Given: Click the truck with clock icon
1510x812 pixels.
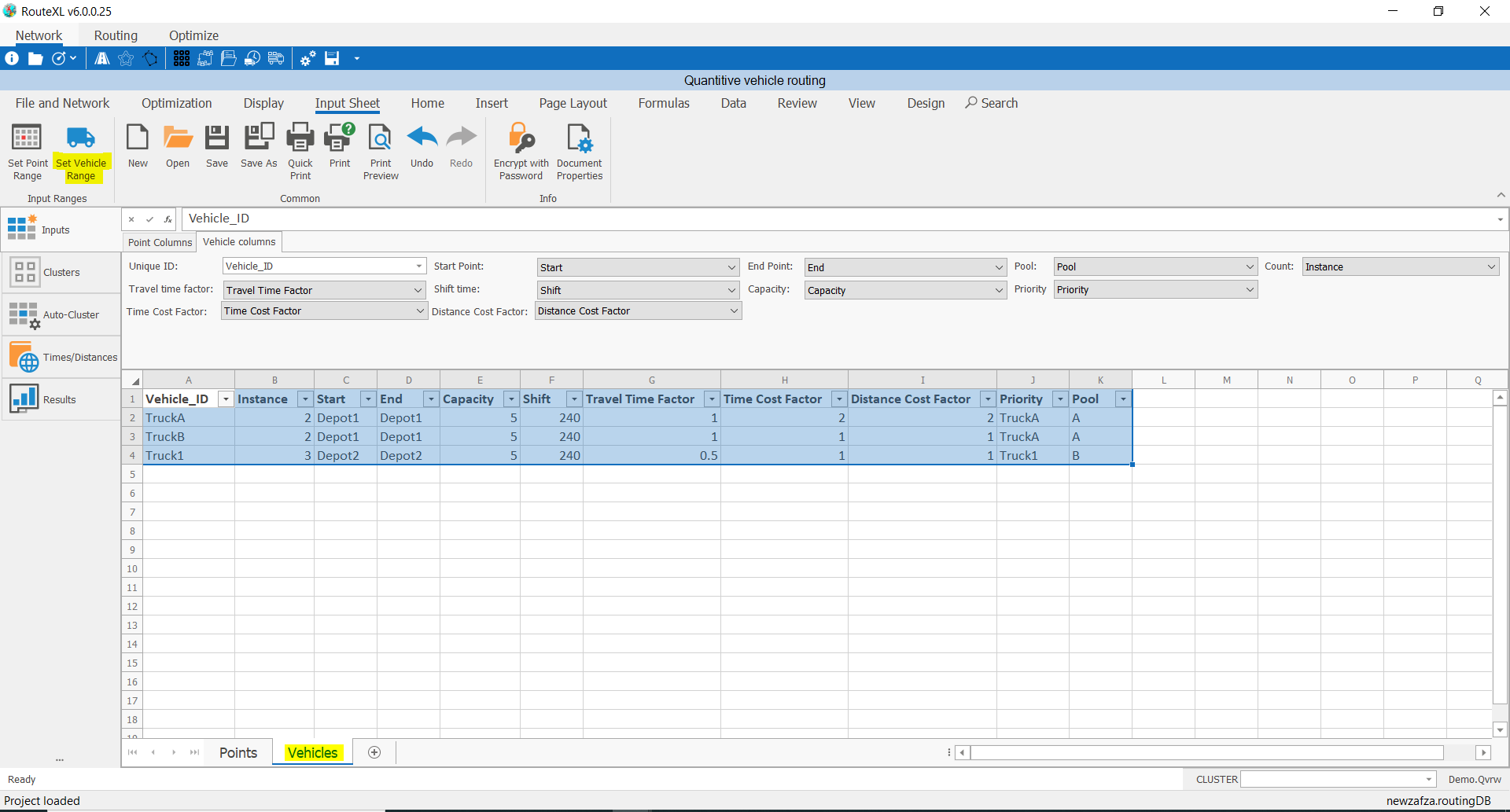Looking at the screenshot, I should (x=252, y=58).
